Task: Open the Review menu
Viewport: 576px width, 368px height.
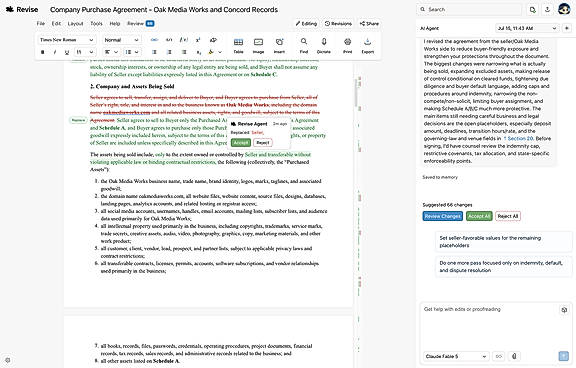Action: 140,24
